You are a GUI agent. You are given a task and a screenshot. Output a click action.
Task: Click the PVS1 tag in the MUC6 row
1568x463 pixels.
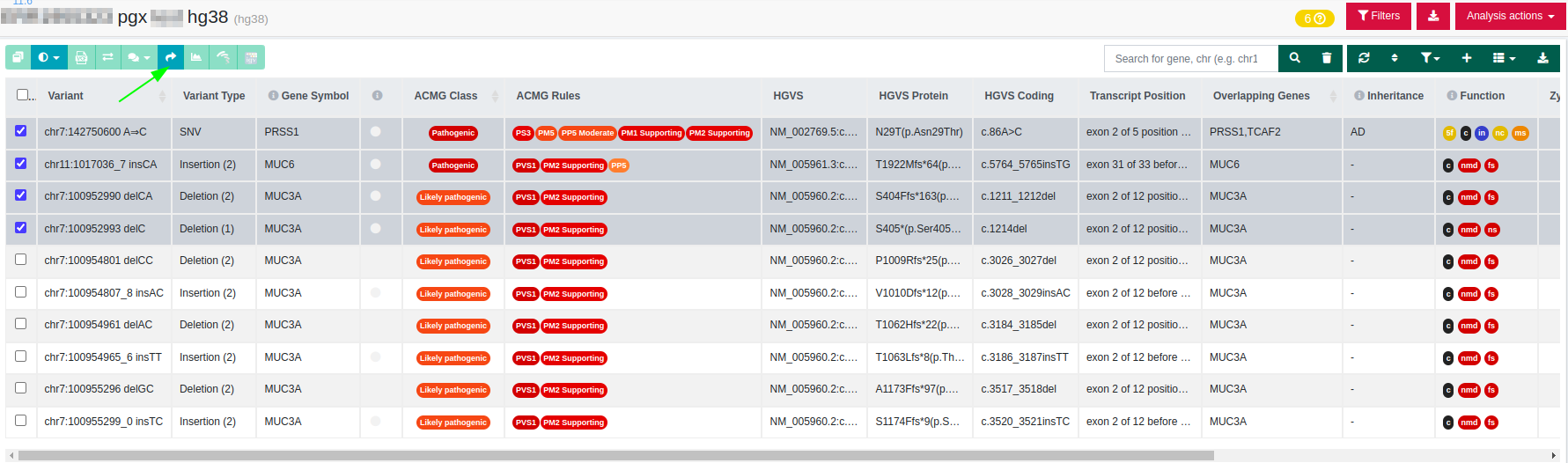[526, 165]
